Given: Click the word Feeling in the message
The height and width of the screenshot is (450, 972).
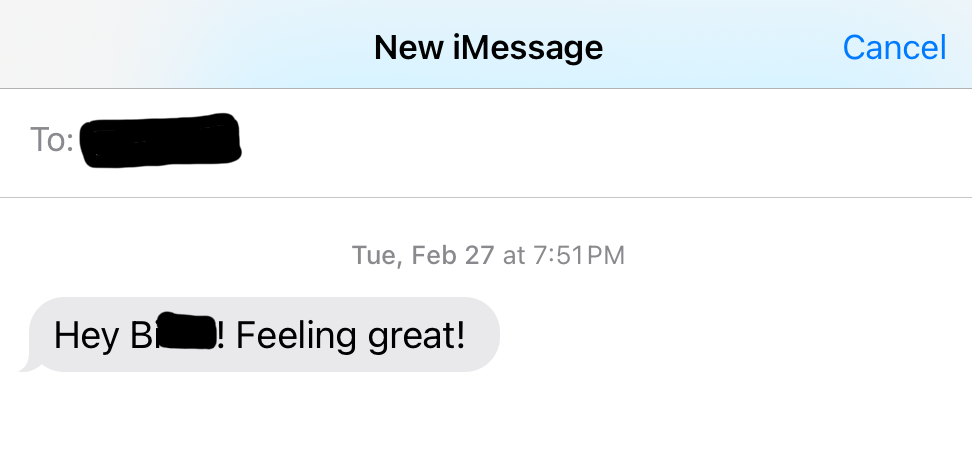Looking at the screenshot, I should point(297,334).
